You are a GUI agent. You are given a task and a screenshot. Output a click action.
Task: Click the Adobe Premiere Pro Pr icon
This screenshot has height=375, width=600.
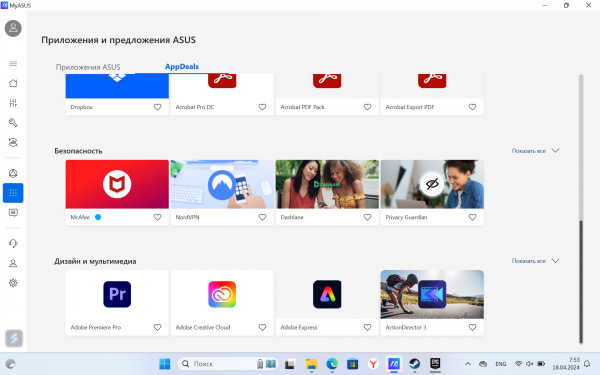coord(117,294)
